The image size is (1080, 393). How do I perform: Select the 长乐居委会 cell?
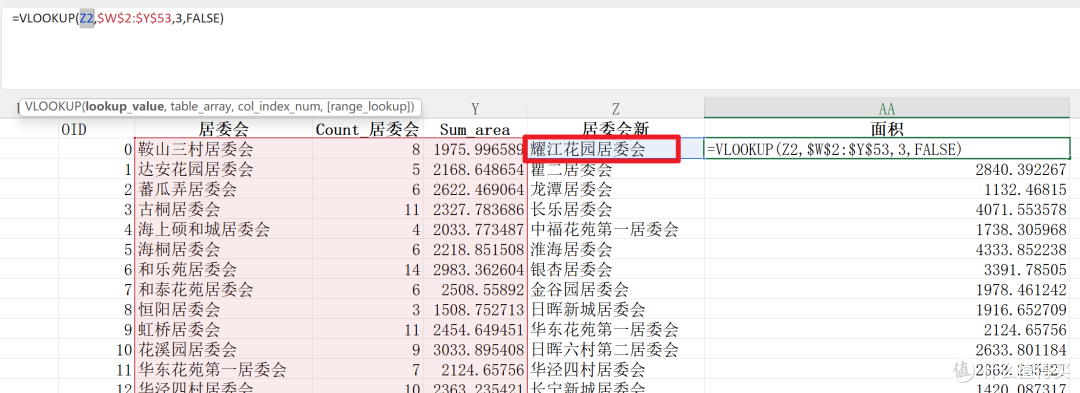[x=616, y=209]
